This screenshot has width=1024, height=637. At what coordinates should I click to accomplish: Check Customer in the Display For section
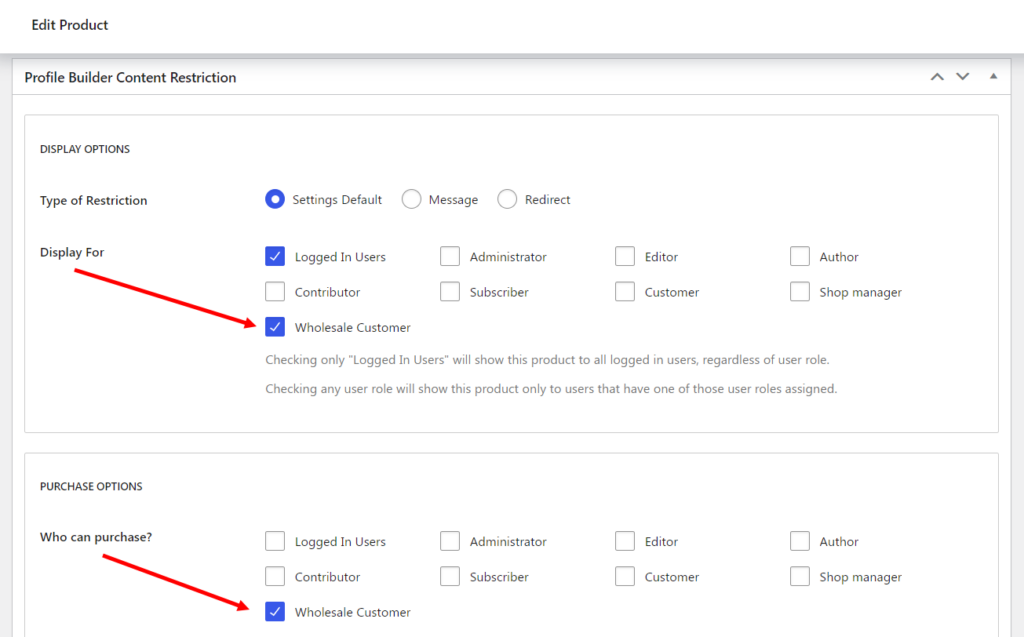click(625, 291)
